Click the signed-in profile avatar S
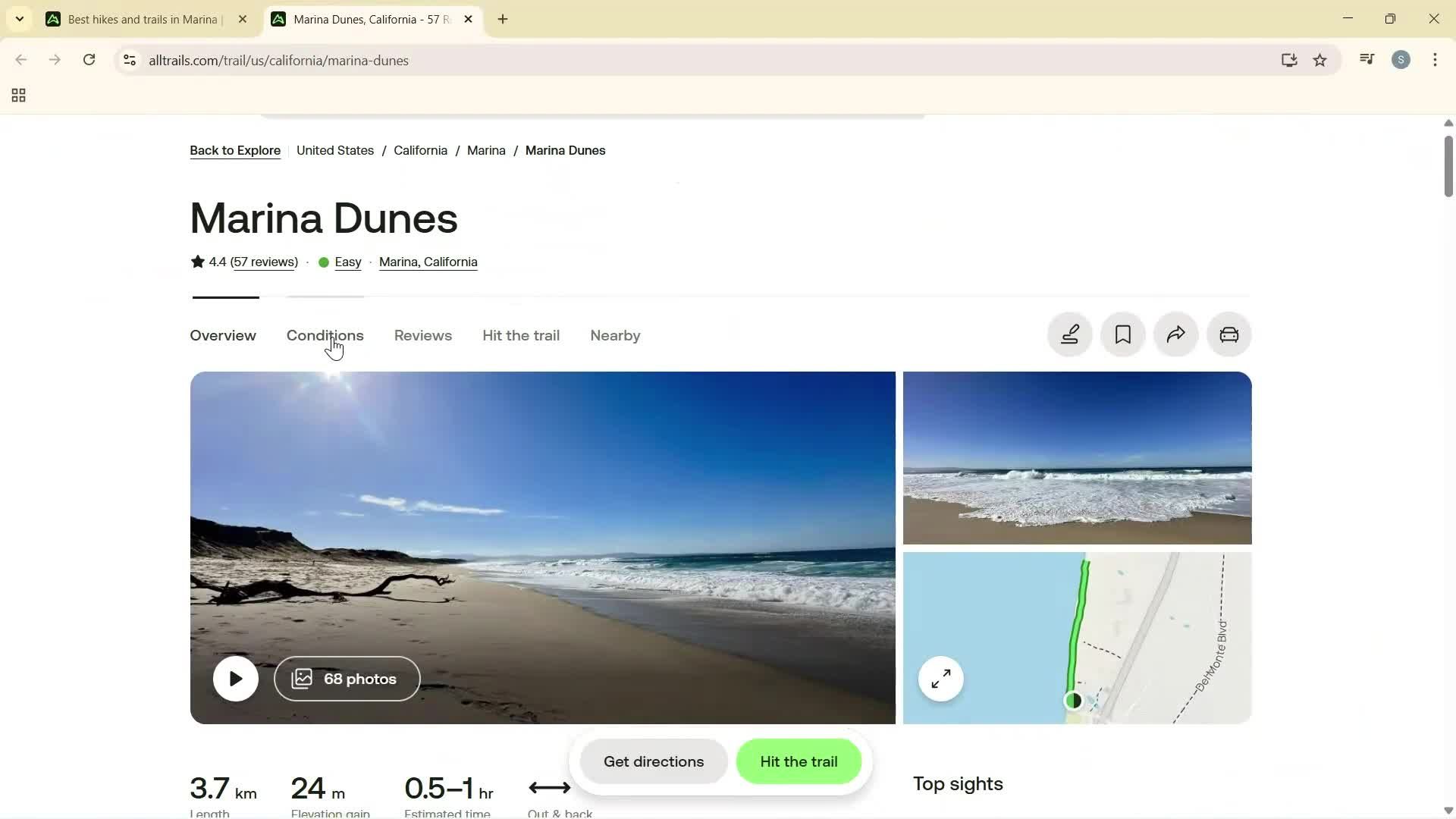The height and width of the screenshot is (819, 1456). (1401, 59)
